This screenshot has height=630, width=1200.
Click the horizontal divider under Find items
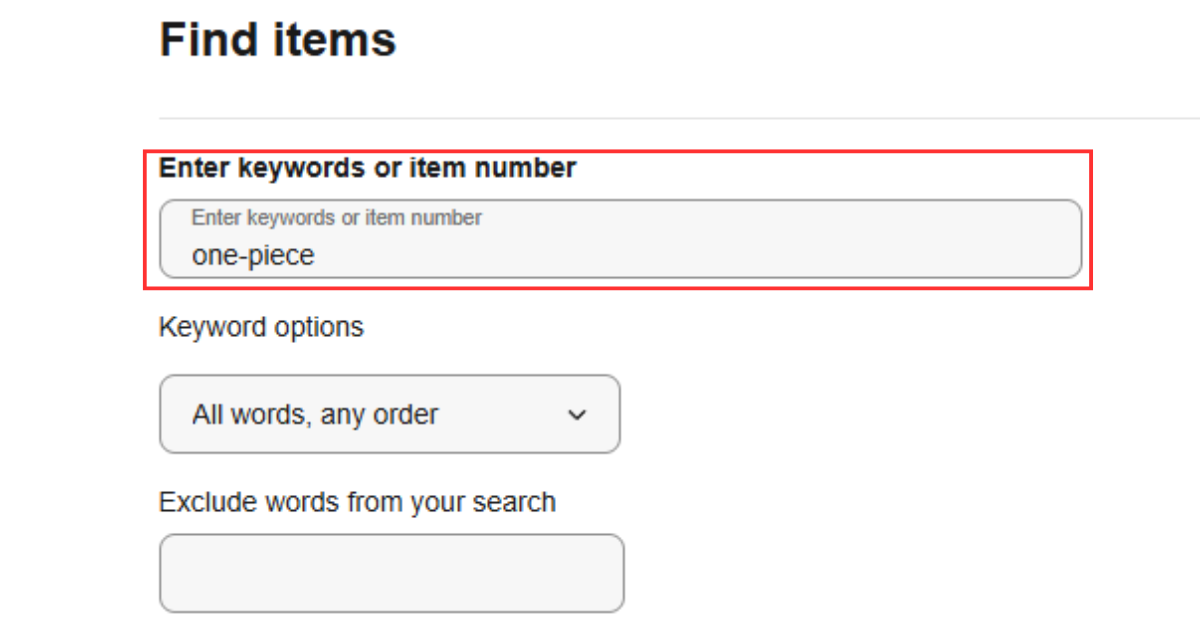tap(680, 119)
